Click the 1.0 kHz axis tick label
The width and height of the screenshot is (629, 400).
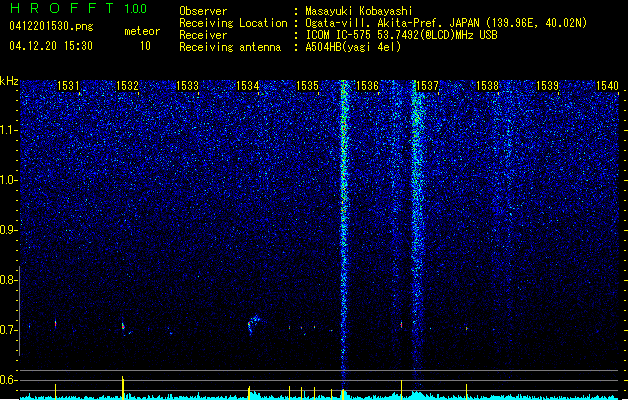pos(8,180)
